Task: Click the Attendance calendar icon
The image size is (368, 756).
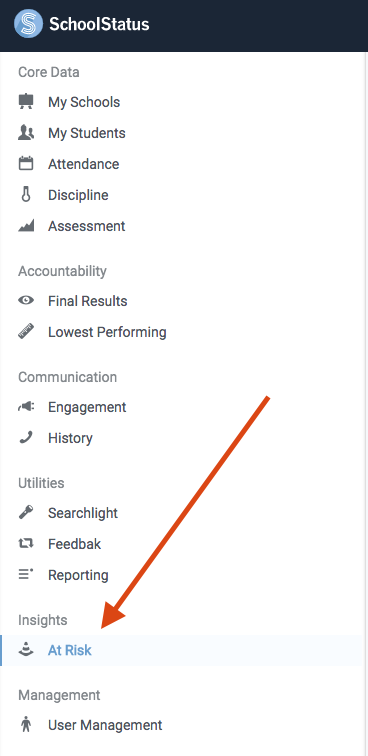Action: pyautogui.click(x=26, y=164)
